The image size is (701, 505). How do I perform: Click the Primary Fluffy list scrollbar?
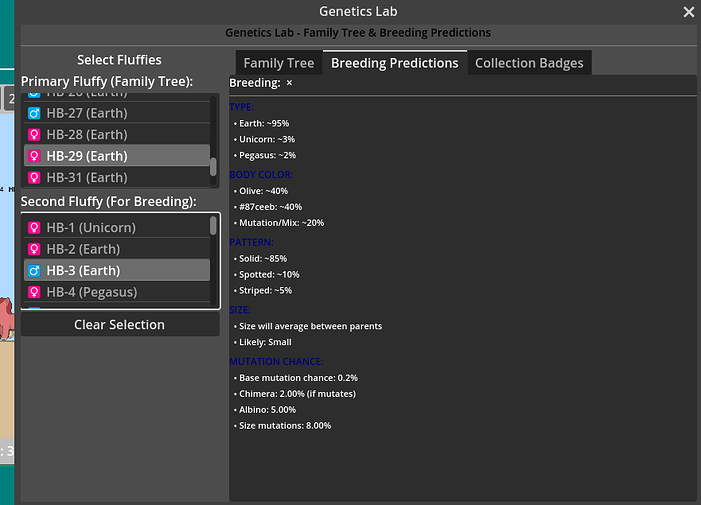213,166
